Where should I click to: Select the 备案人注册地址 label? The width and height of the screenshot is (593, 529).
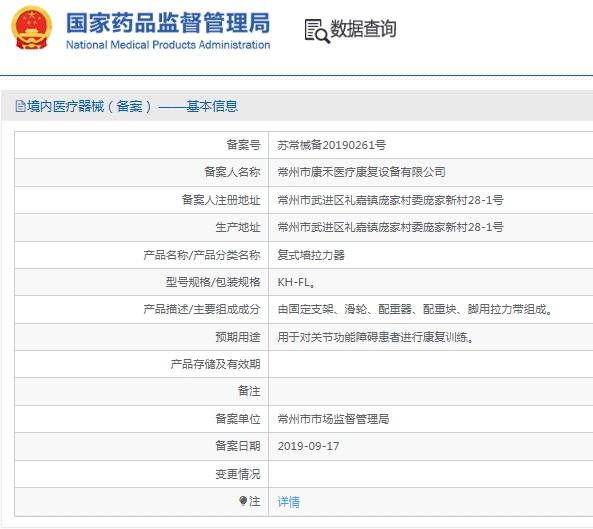pos(221,200)
